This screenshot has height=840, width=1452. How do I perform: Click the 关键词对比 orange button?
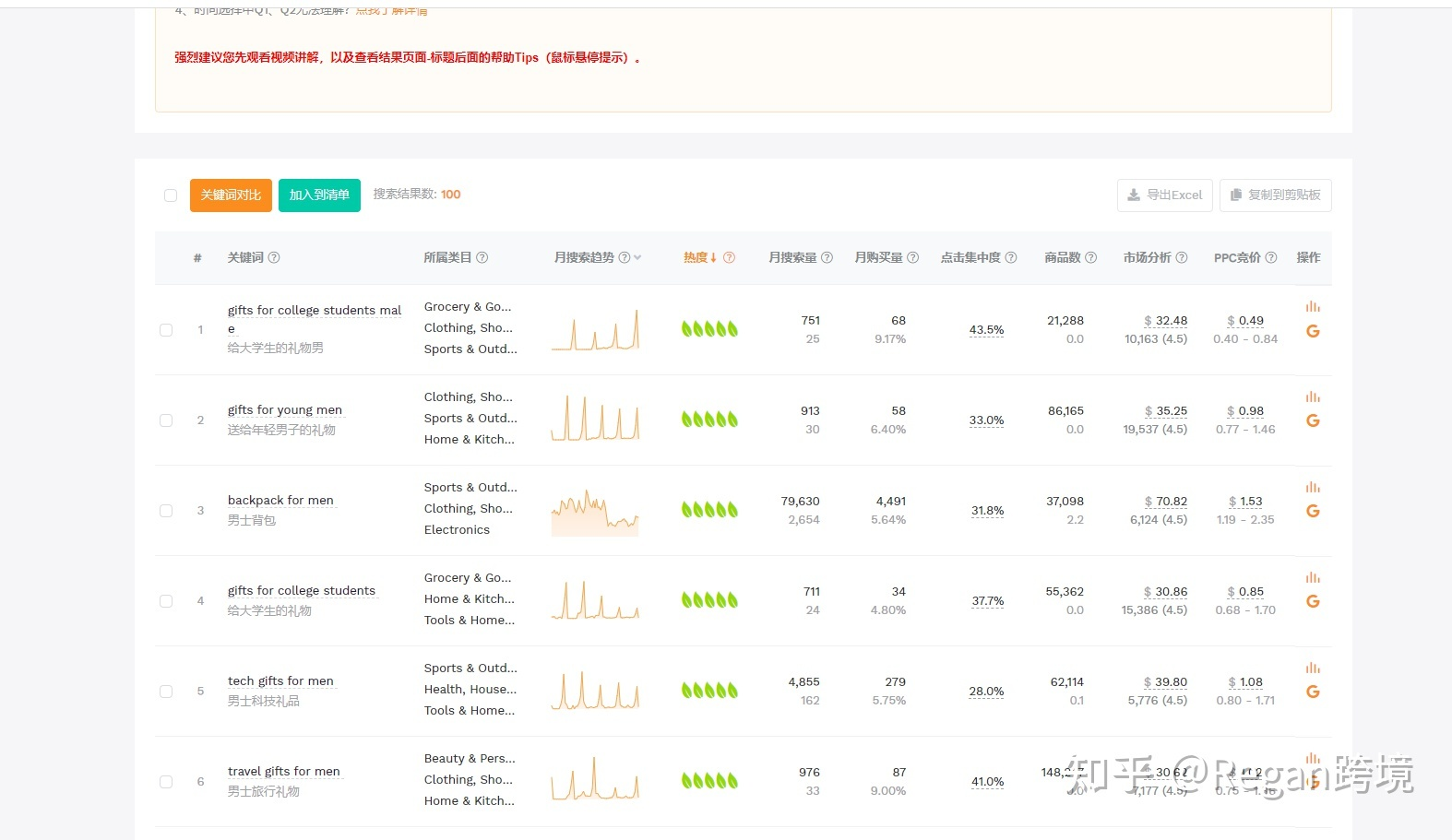coord(231,195)
